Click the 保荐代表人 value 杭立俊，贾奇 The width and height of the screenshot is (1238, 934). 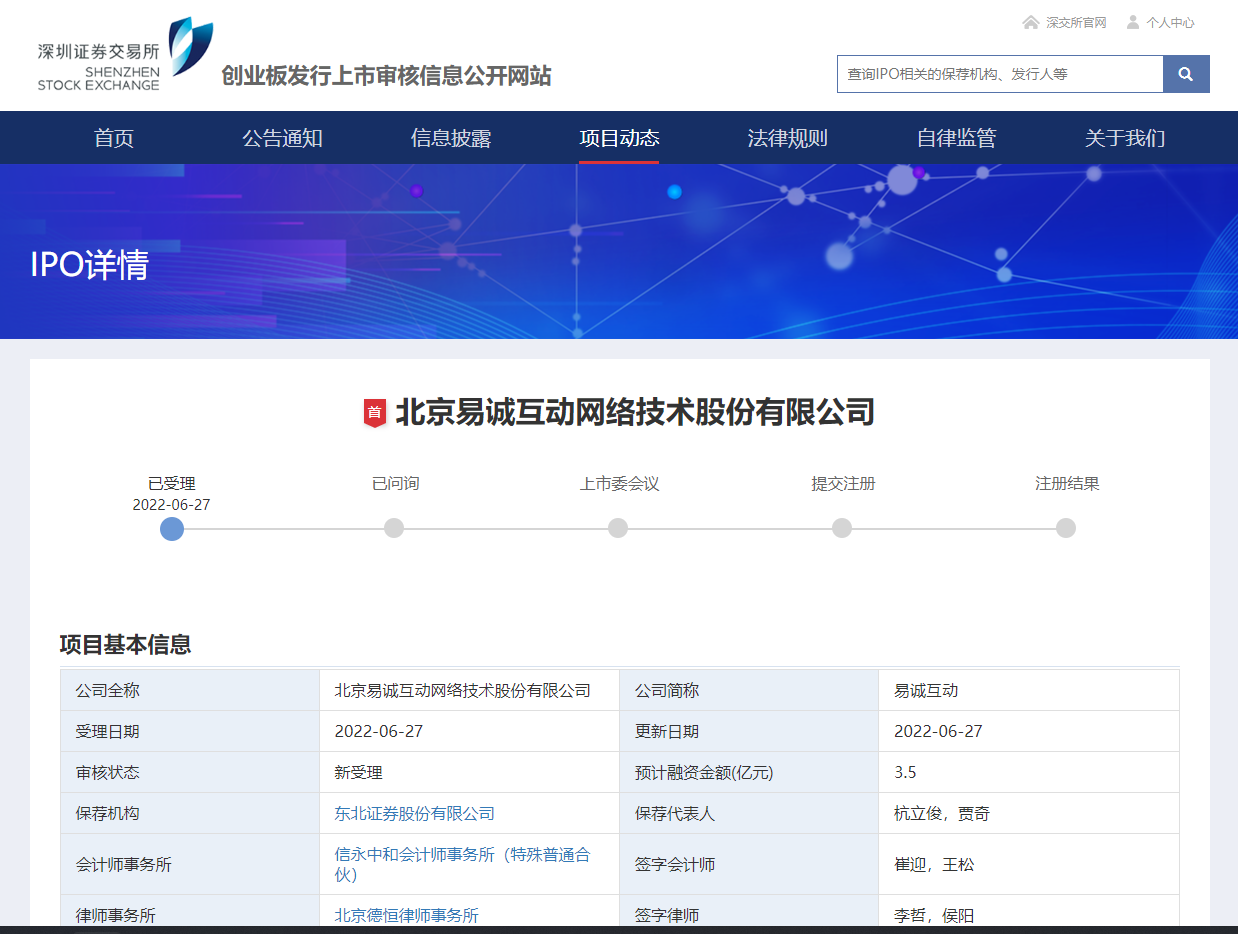[942, 814]
